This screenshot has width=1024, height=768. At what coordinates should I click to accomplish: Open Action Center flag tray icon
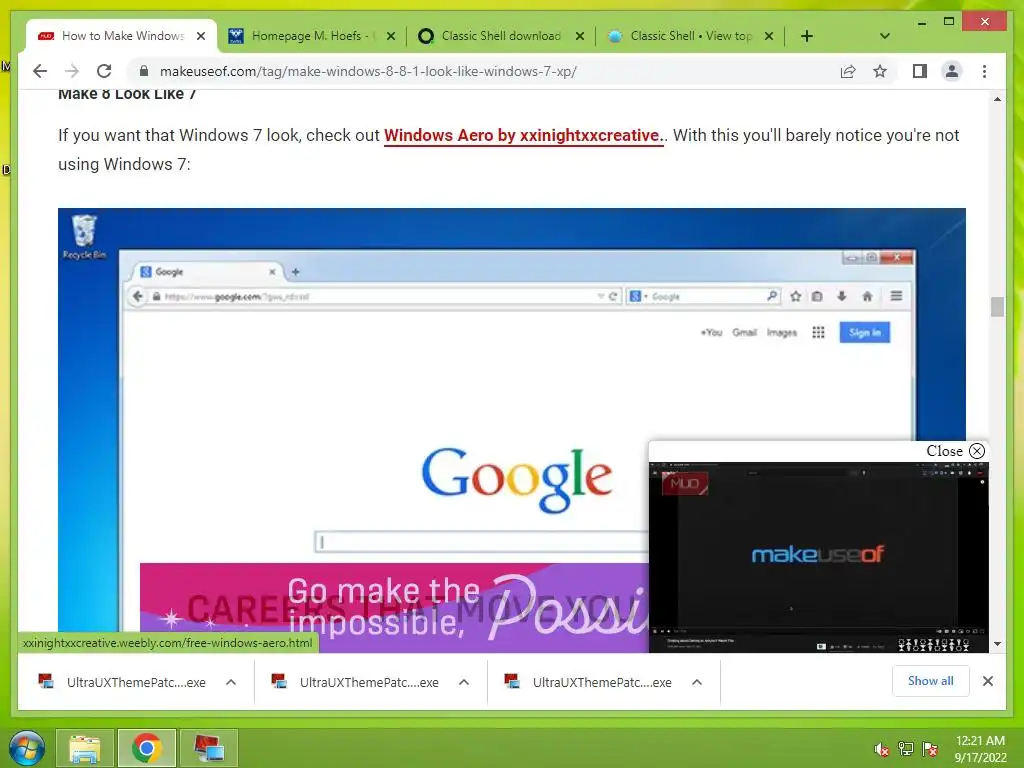pos(930,749)
